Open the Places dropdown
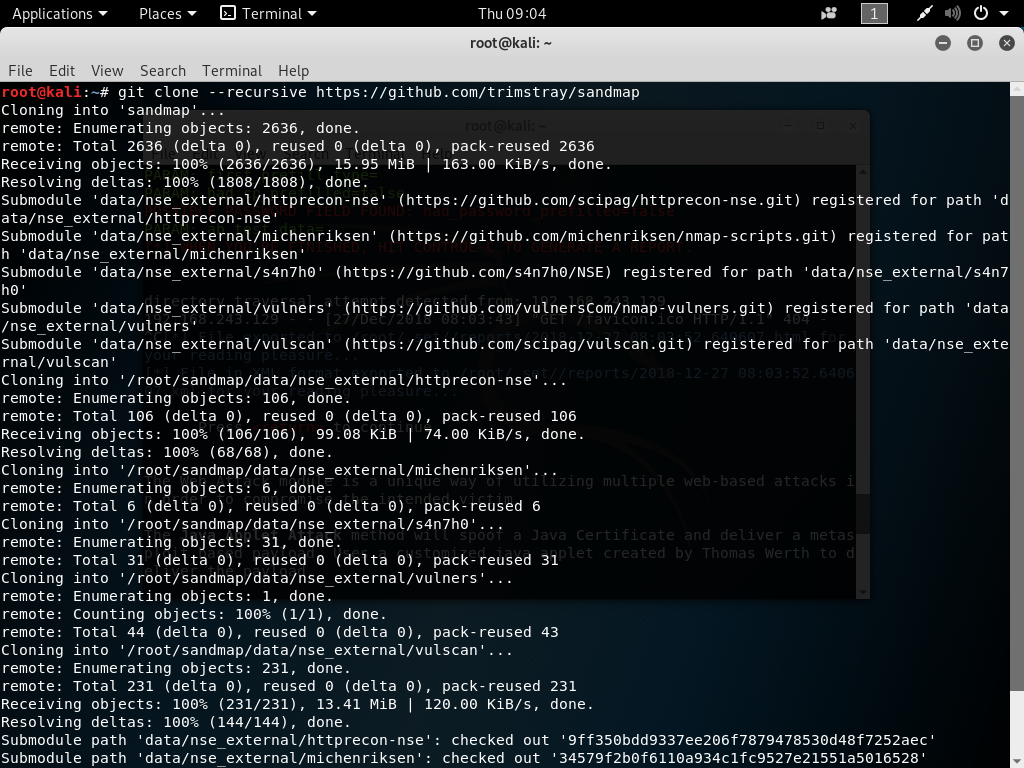Image resolution: width=1024 pixels, height=768 pixels. pyautogui.click(x=160, y=14)
